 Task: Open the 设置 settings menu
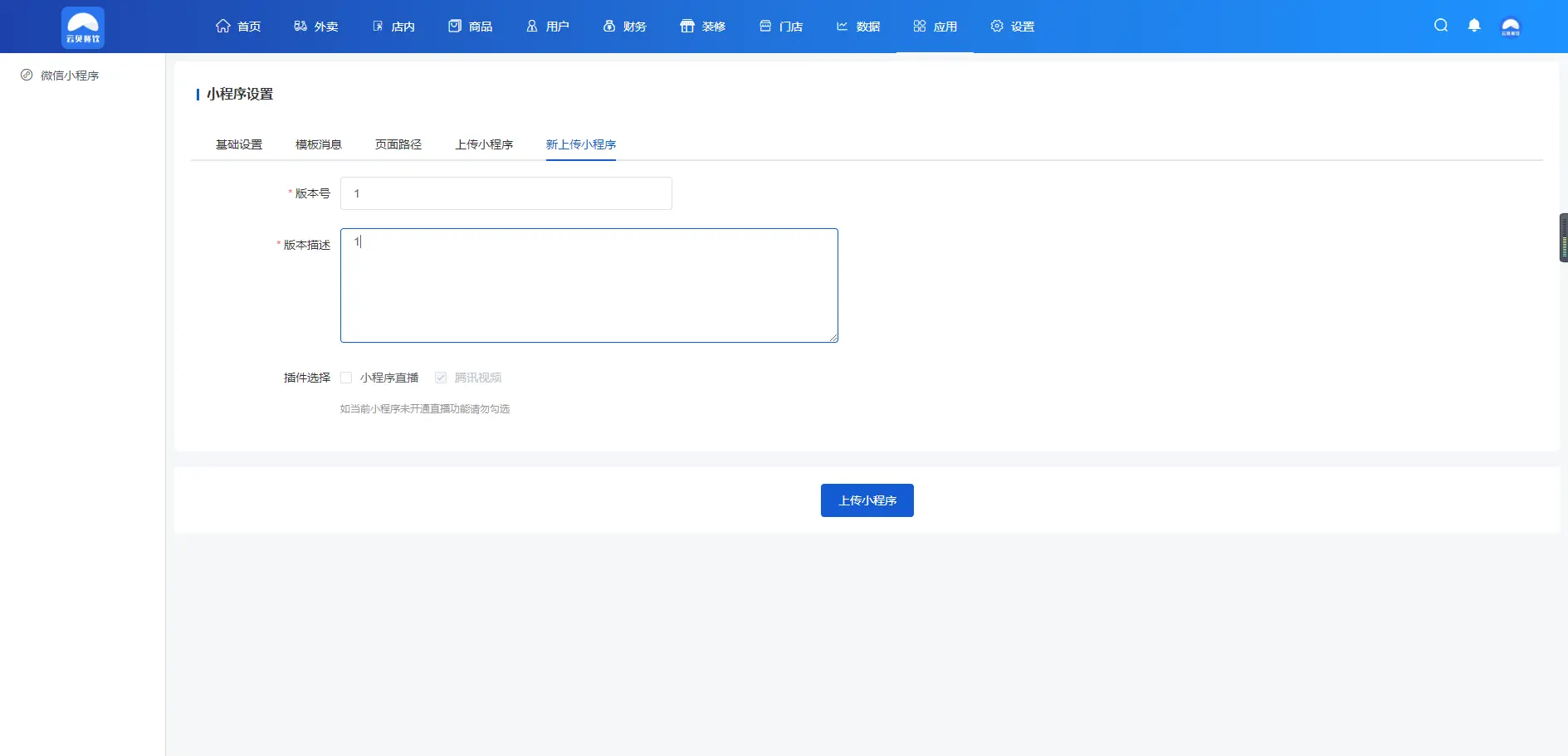[x=1013, y=27]
